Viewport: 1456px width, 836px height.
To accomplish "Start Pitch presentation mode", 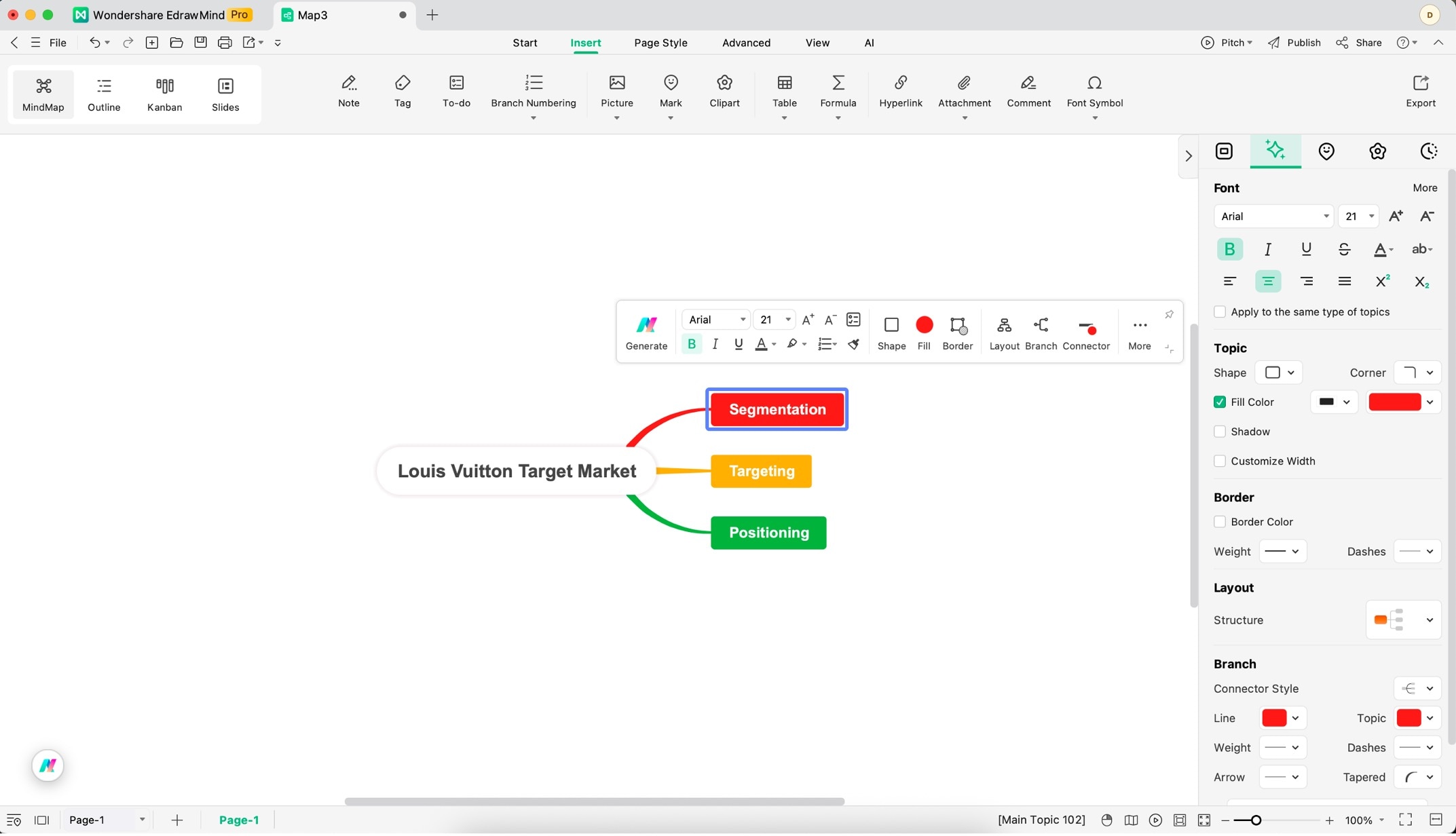I will (x=1226, y=43).
